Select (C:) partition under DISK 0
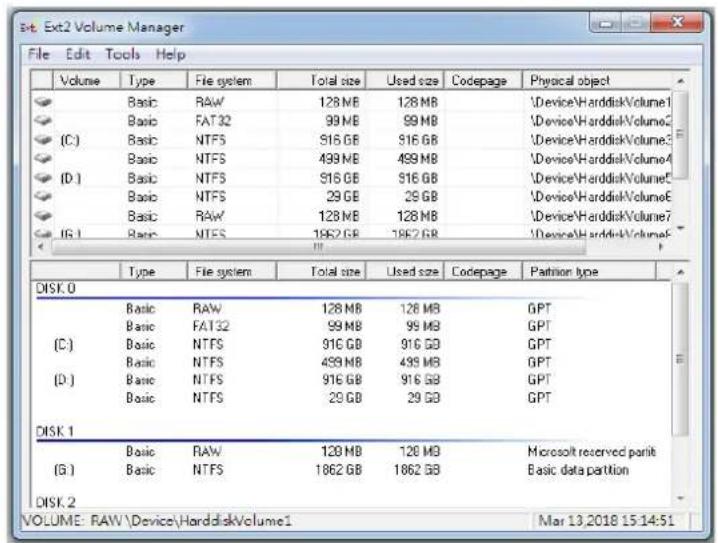This screenshot has width=718, height=543. [64, 344]
